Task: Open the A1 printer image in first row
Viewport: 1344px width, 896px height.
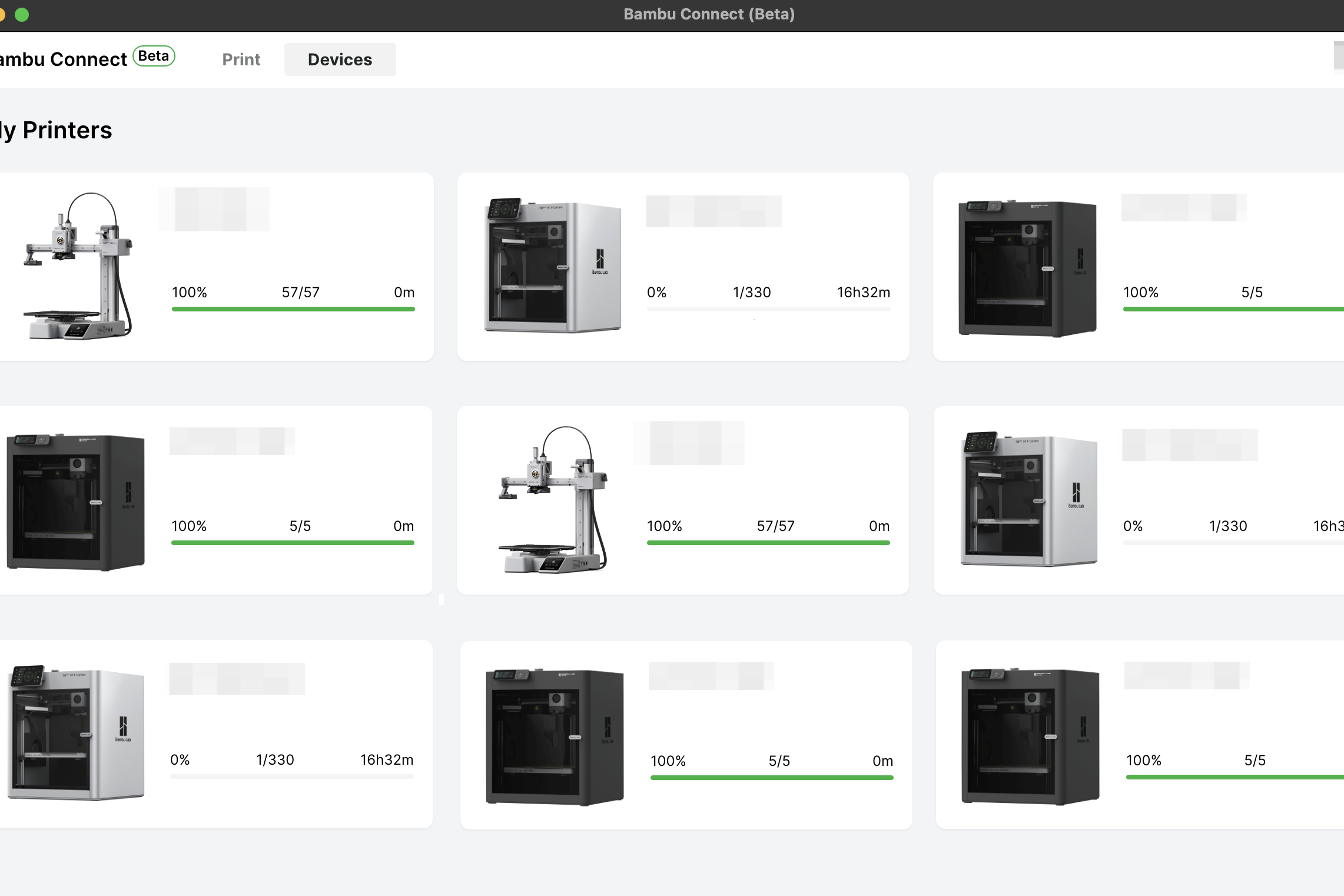Action: [x=78, y=266]
